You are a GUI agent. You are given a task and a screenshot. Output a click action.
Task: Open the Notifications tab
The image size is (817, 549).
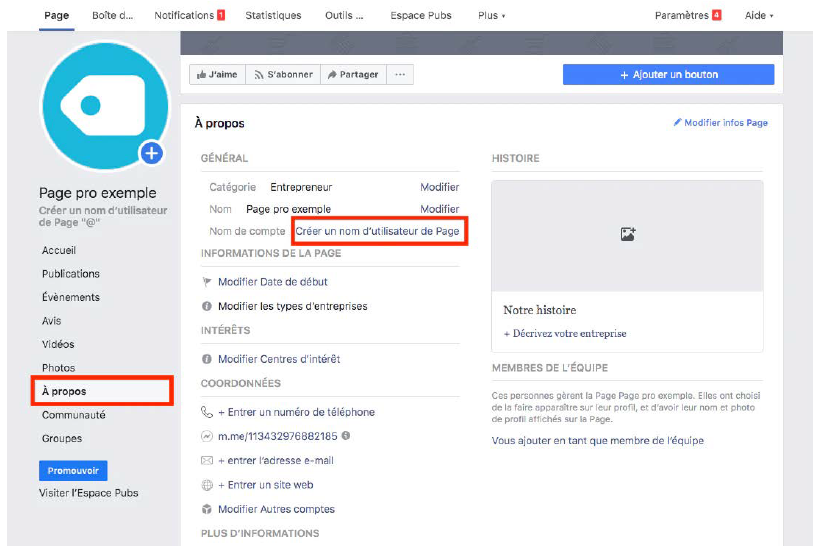[x=189, y=16]
